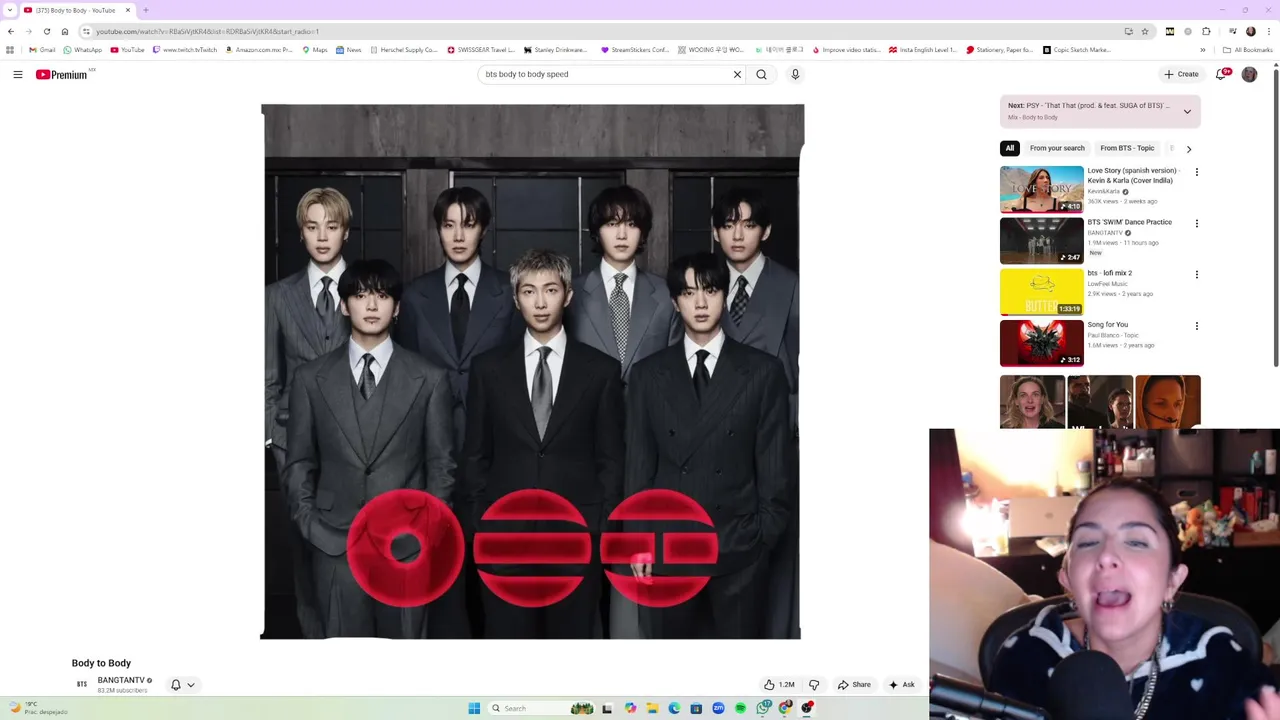
Task: Click Create button in YouTube header
Action: coord(1181,74)
